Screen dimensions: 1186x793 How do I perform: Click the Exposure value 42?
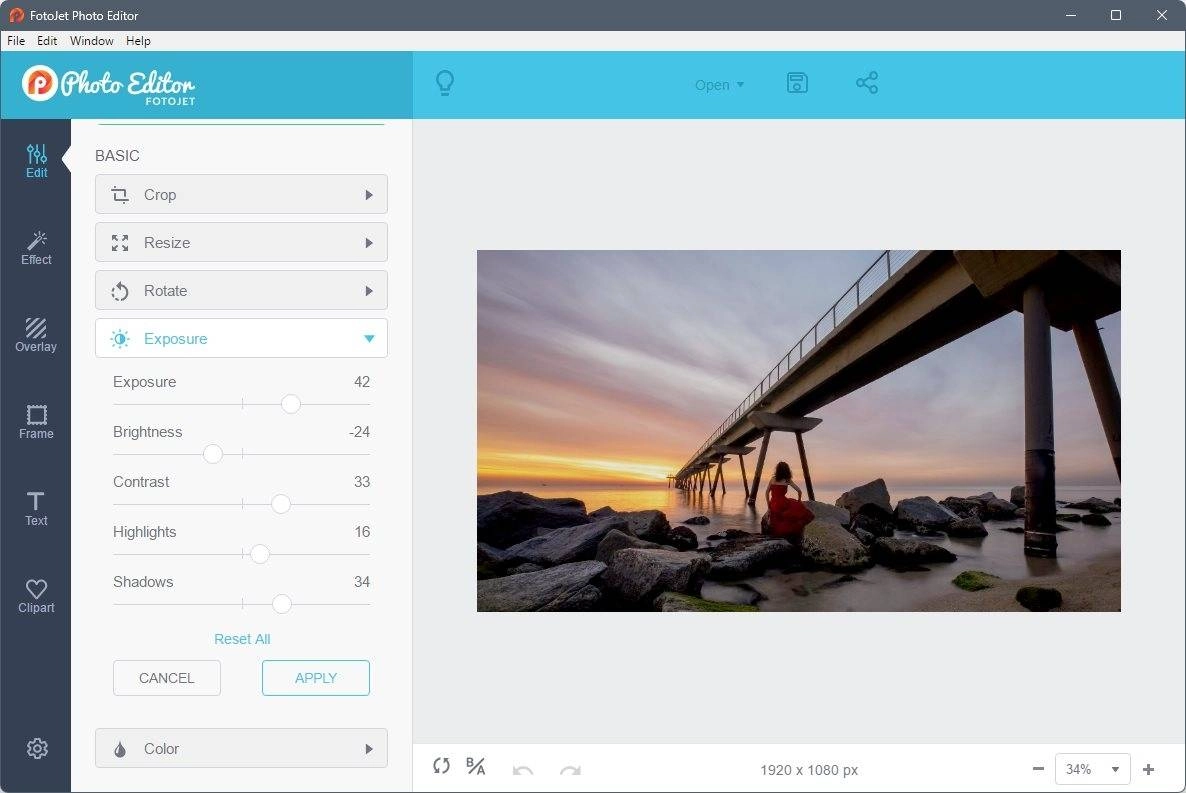click(x=362, y=382)
